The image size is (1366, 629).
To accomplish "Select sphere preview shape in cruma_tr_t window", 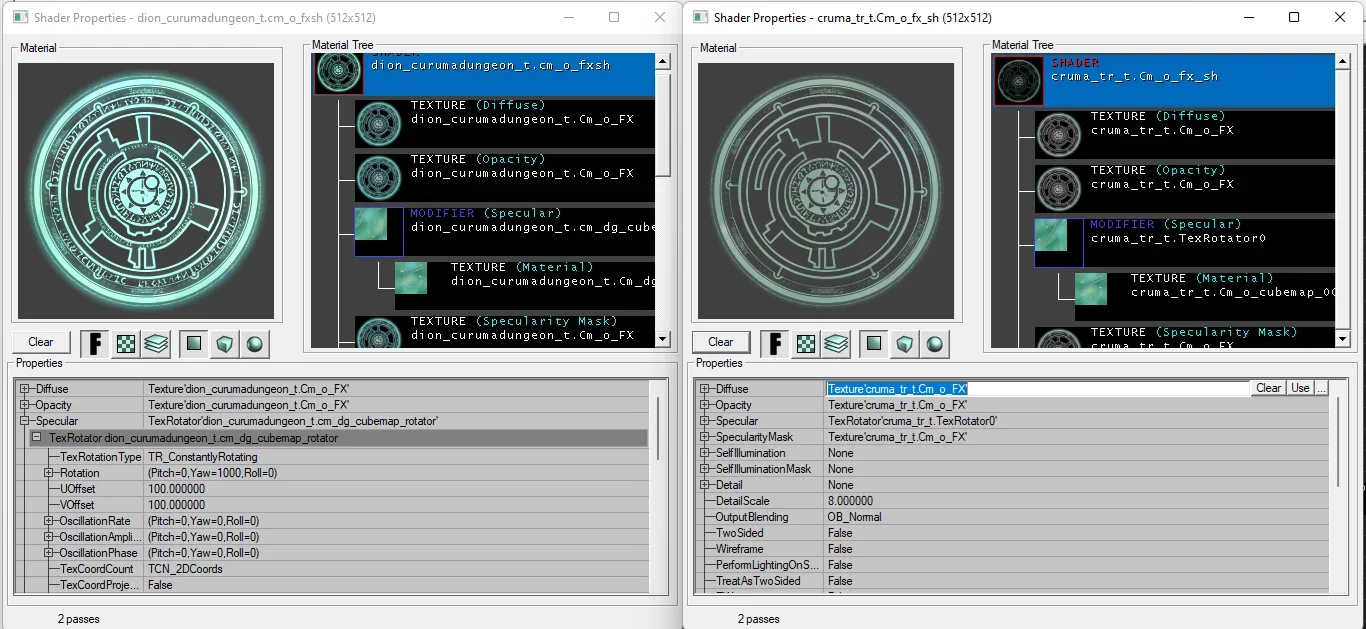I will click(x=934, y=344).
